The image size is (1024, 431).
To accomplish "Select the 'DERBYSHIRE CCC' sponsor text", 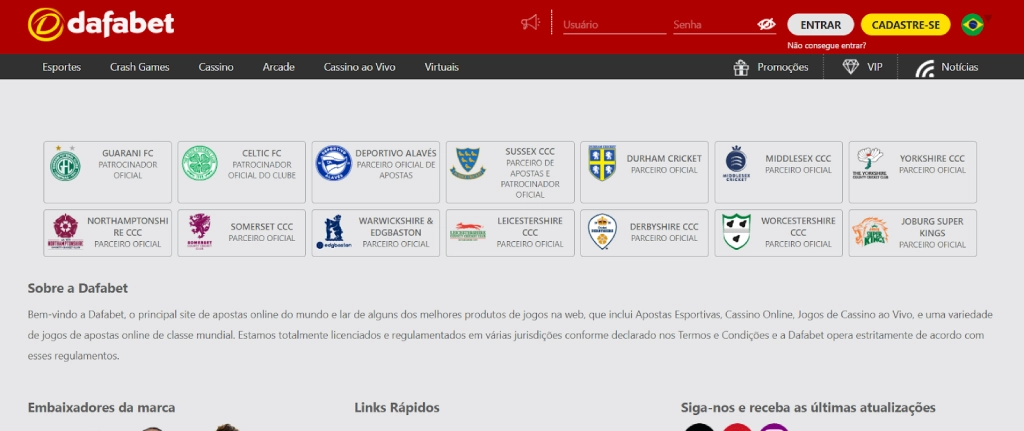I will (664, 227).
